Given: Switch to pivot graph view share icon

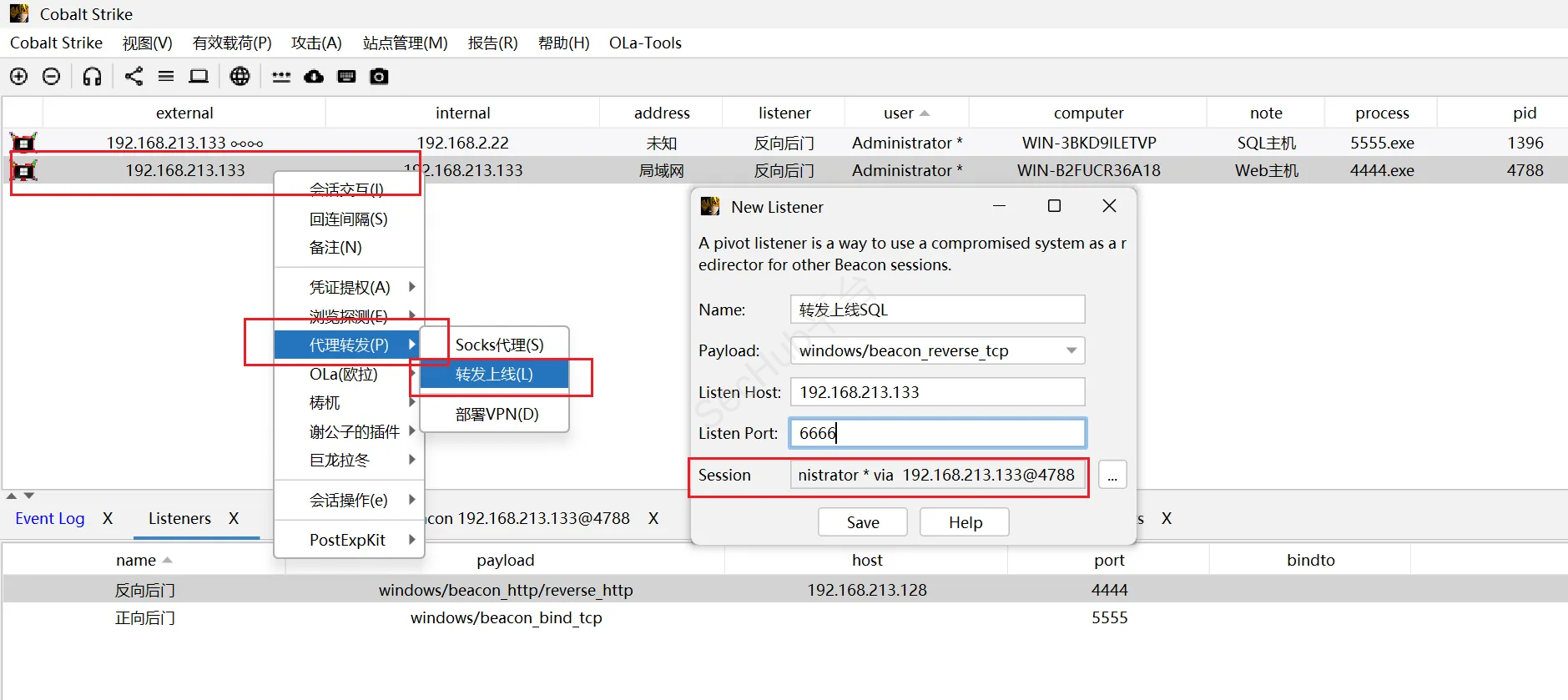Looking at the screenshot, I should tap(134, 77).
